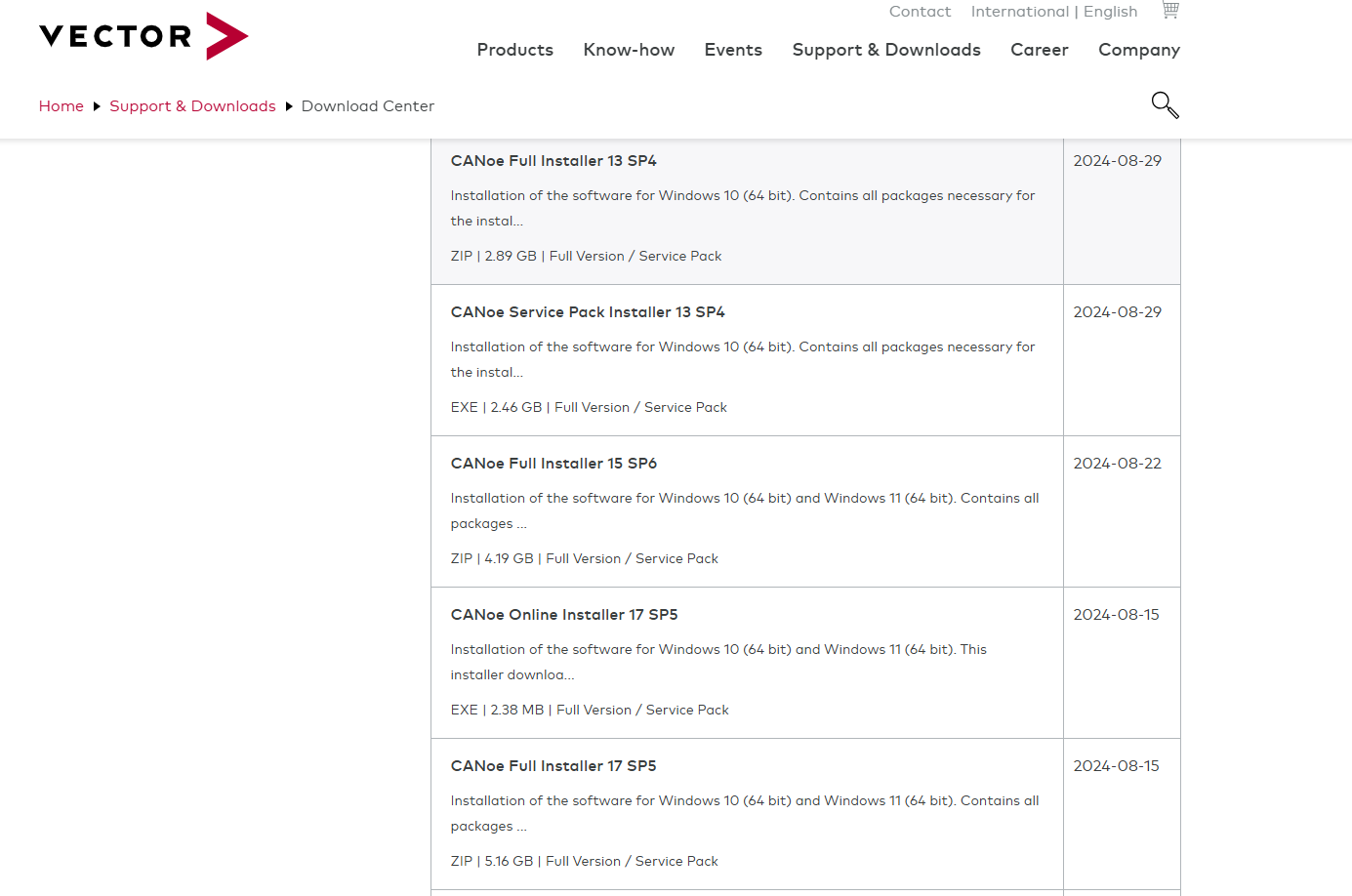Open CANoe Full Installer 17 SP5
This screenshot has height=896, width=1352.
[553, 766]
